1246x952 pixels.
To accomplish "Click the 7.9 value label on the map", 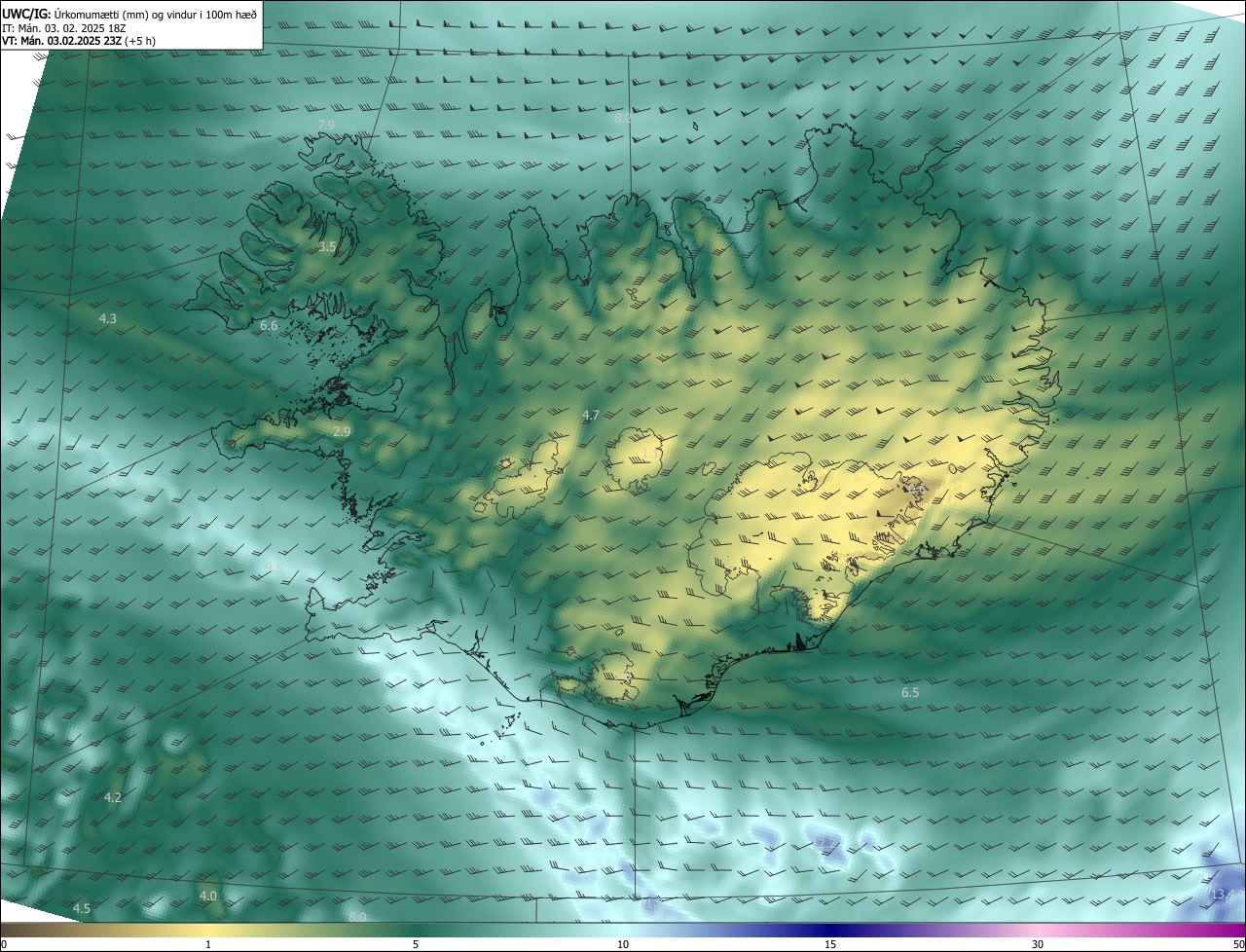I will click(x=327, y=125).
